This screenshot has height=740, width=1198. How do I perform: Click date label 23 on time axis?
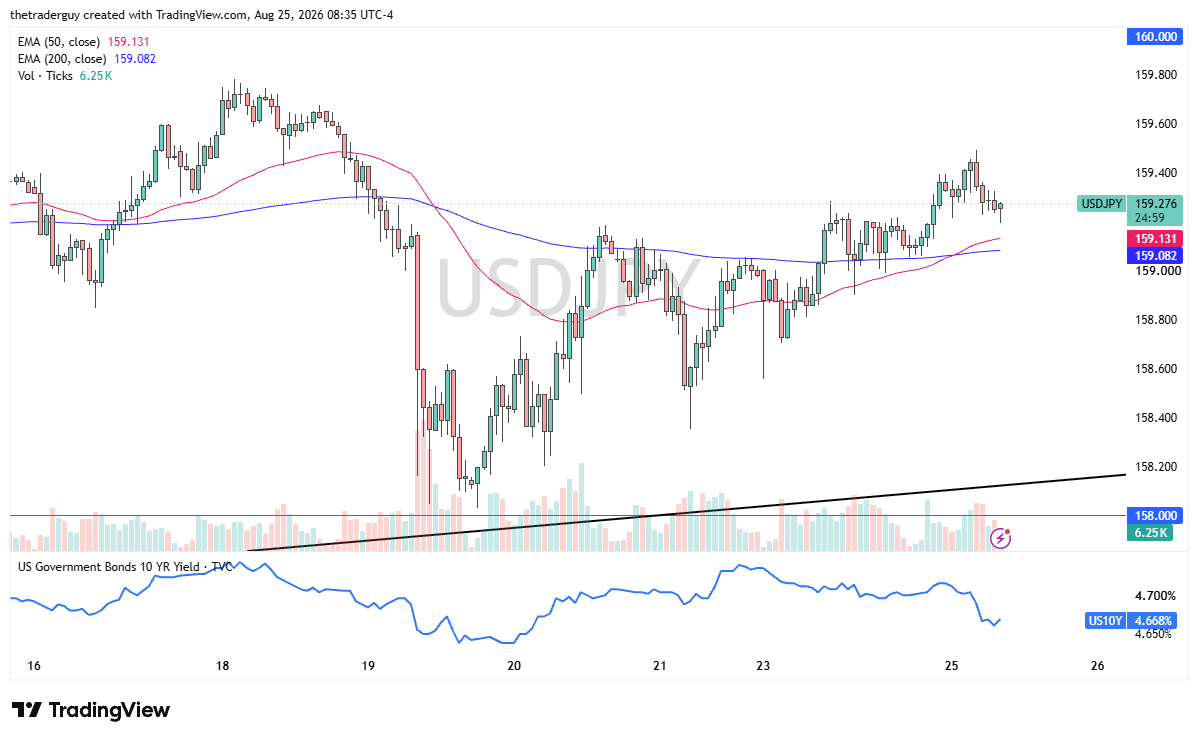(763, 666)
